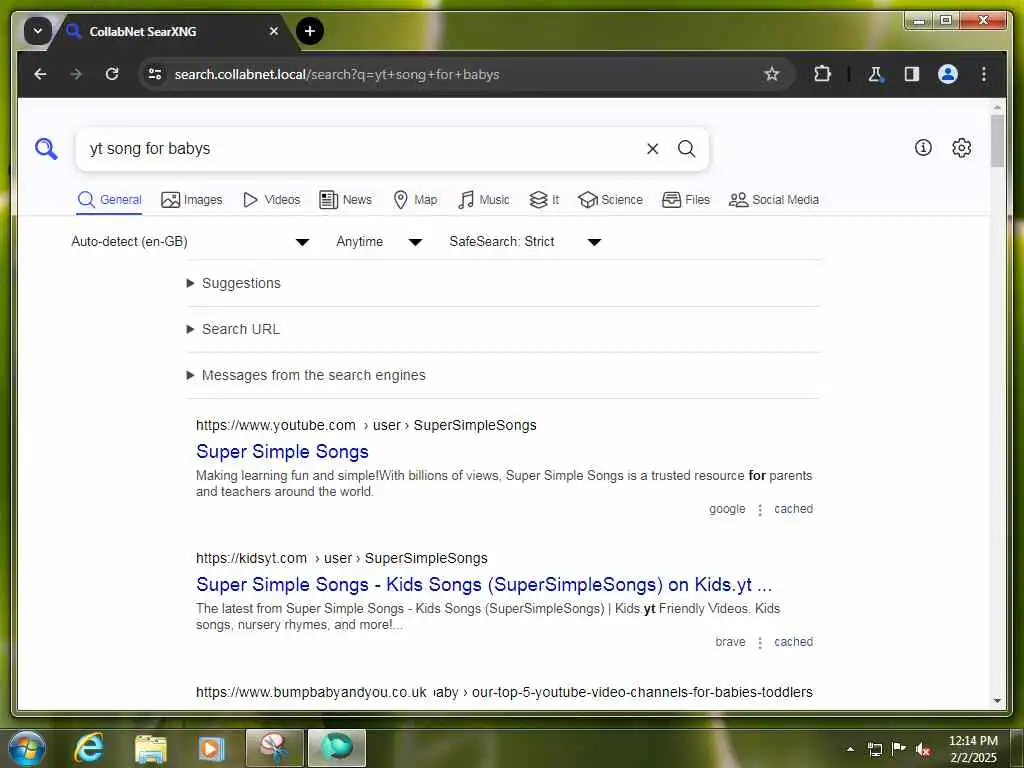The width and height of the screenshot is (1024, 768).
Task: Clear the search query with X
Action: (x=652, y=149)
